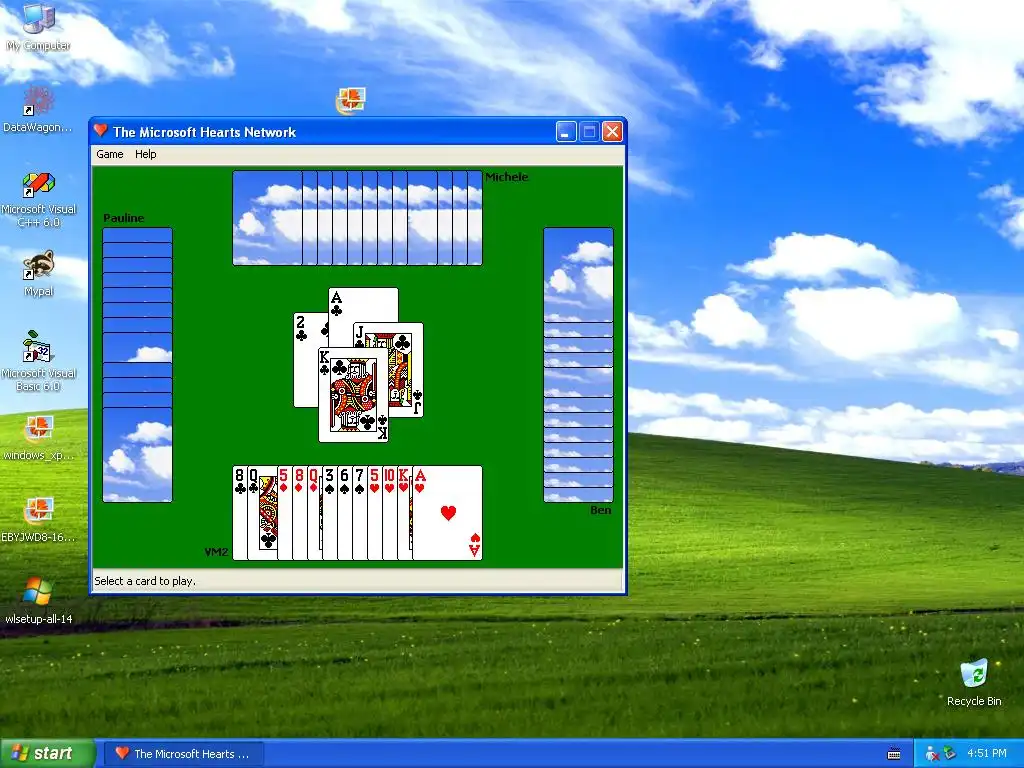Click Michele's face-down hand of cards

[357, 218]
